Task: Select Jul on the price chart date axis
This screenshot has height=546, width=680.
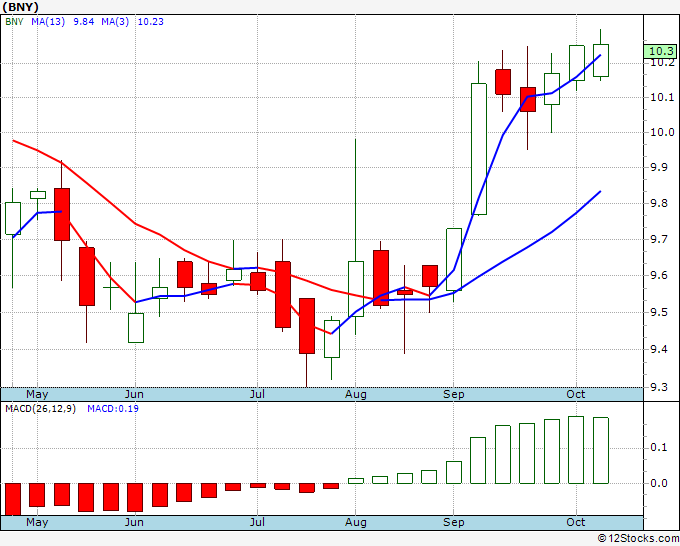Action: tap(257, 394)
